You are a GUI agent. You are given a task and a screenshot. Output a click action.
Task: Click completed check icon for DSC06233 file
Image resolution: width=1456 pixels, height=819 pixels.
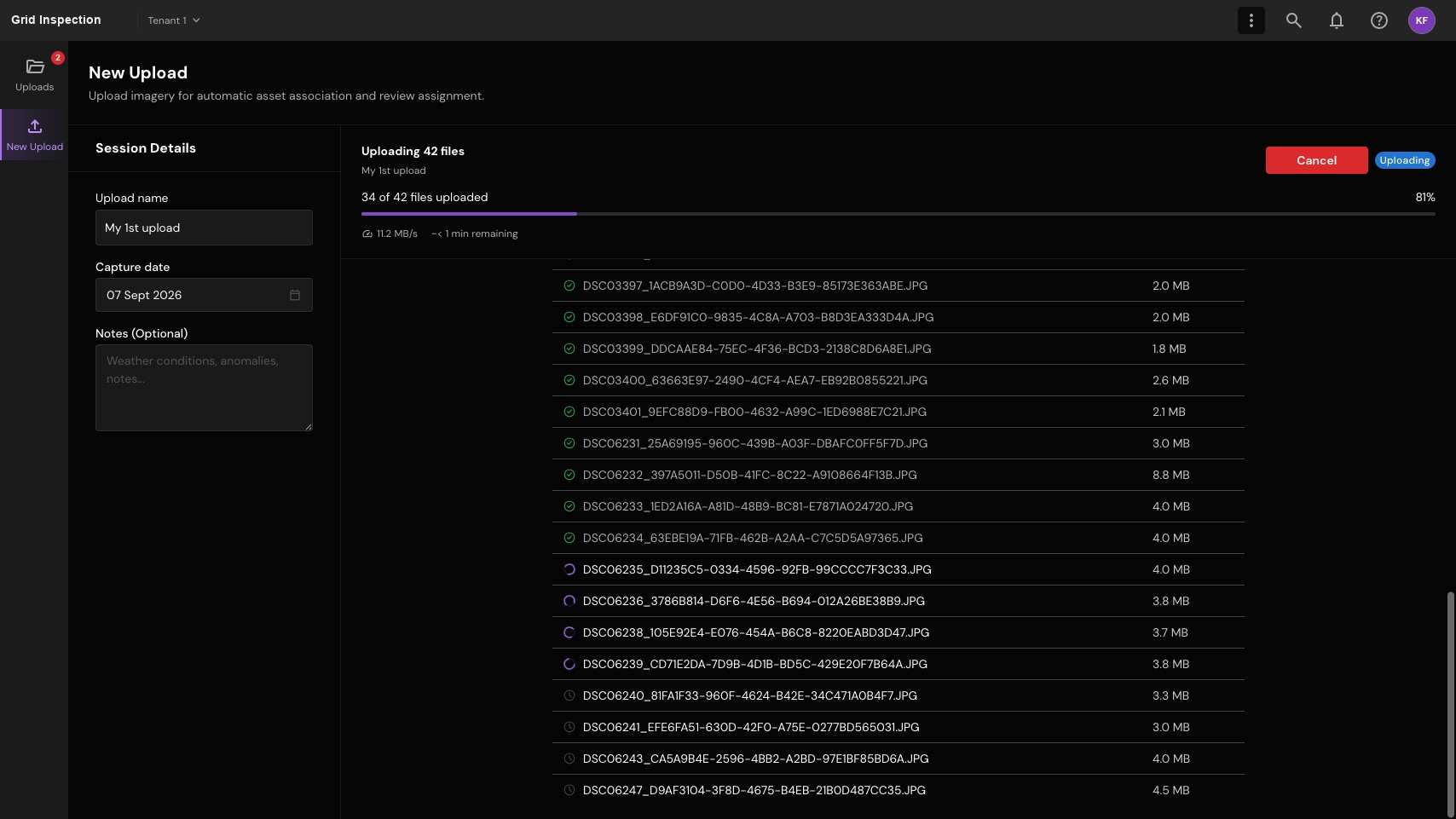pos(569,506)
